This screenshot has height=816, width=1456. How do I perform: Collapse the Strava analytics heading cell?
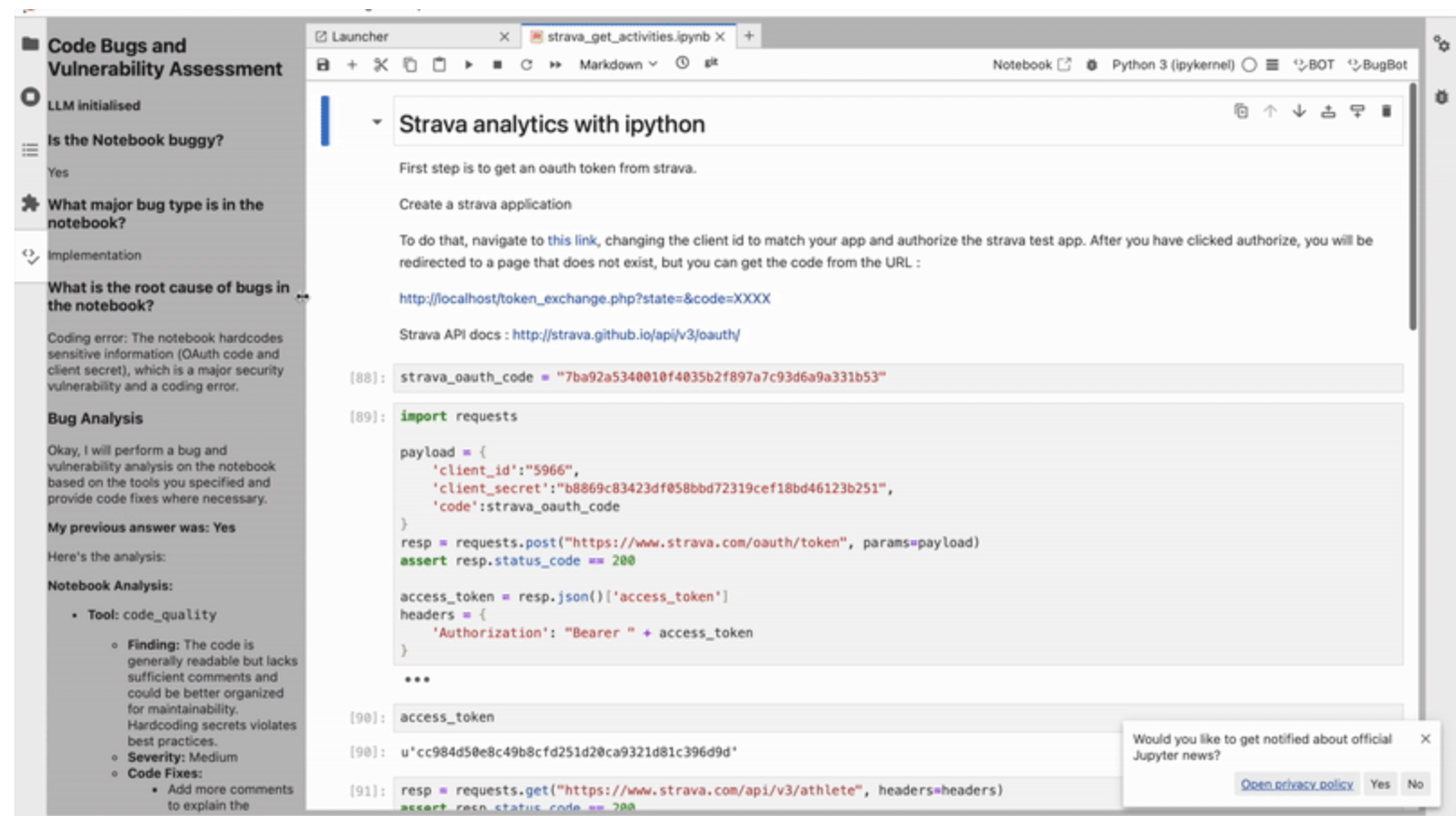coord(377,122)
